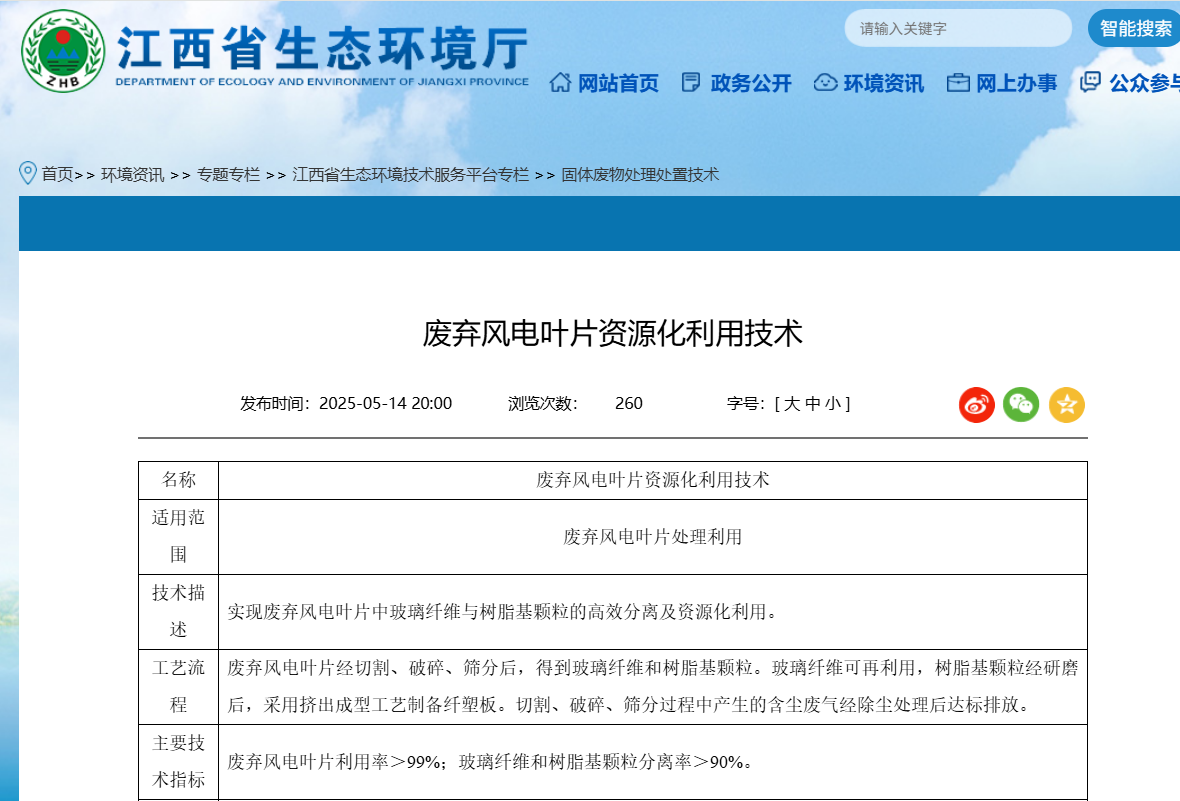Click the document icon beside 政务公开
This screenshot has width=1180, height=801.
coord(691,83)
